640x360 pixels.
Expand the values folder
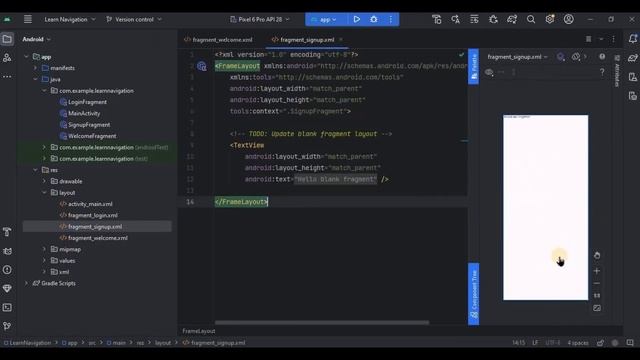click(44, 260)
